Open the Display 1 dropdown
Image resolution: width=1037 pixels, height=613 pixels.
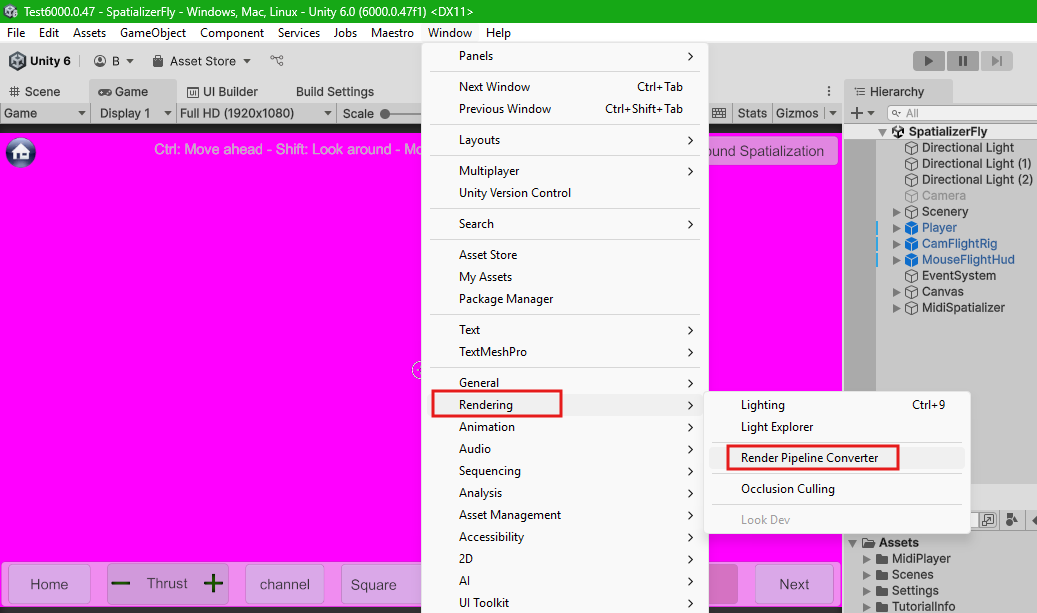pos(135,113)
